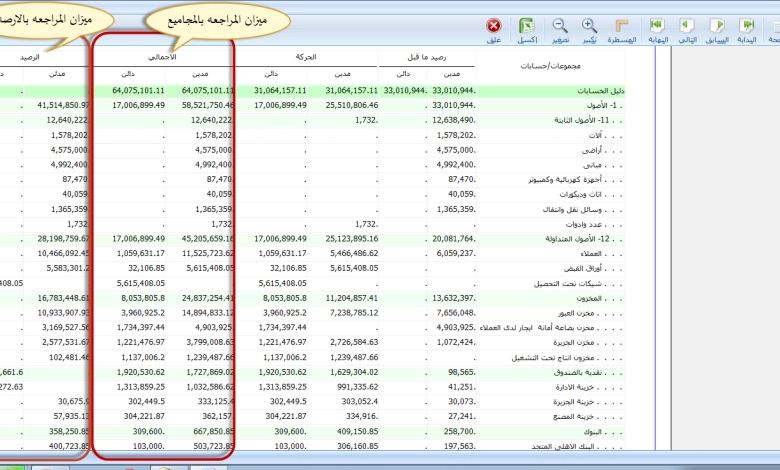The width and height of the screenshot is (780, 470).
Task: Click the value 6,059,237.
Action: pyautogui.click(x=456, y=254)
